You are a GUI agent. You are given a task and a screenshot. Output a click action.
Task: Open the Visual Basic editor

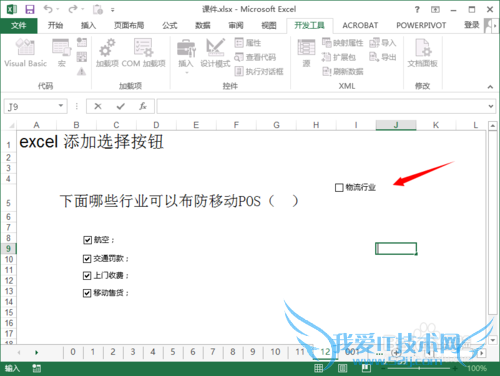tap(25, 53)
